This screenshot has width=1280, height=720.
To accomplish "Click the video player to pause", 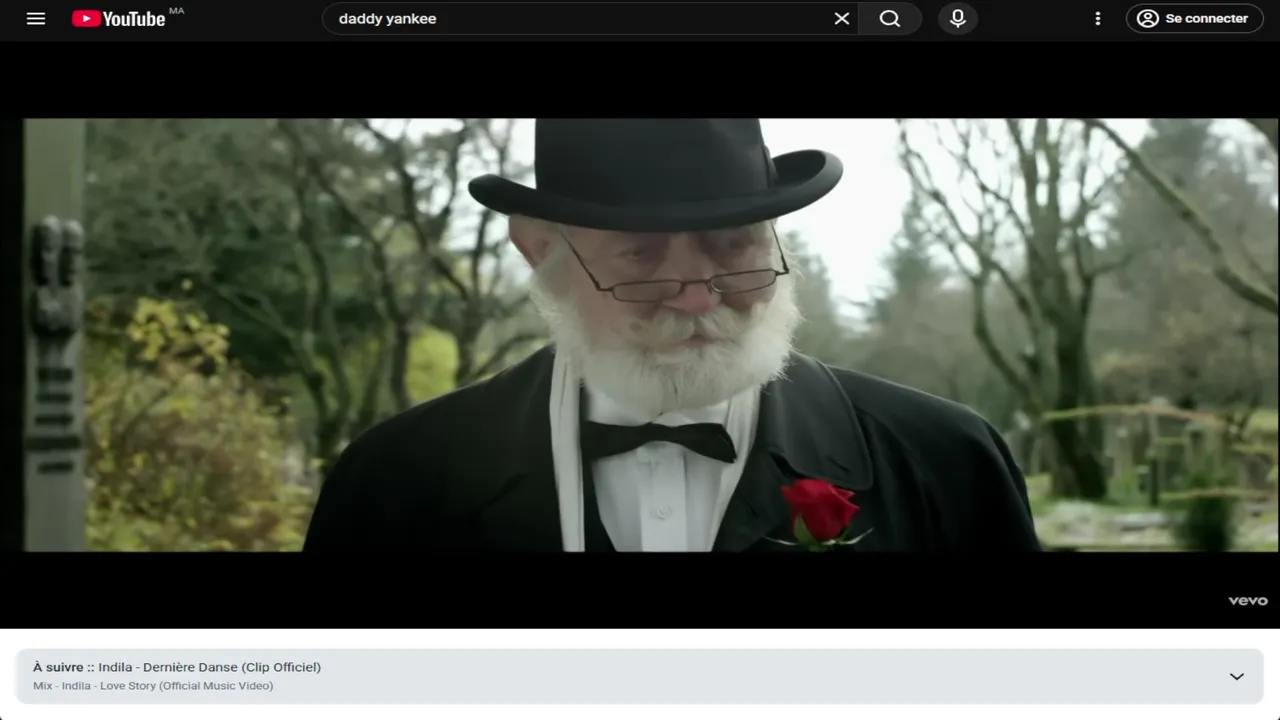I will [x=640, y=335].
